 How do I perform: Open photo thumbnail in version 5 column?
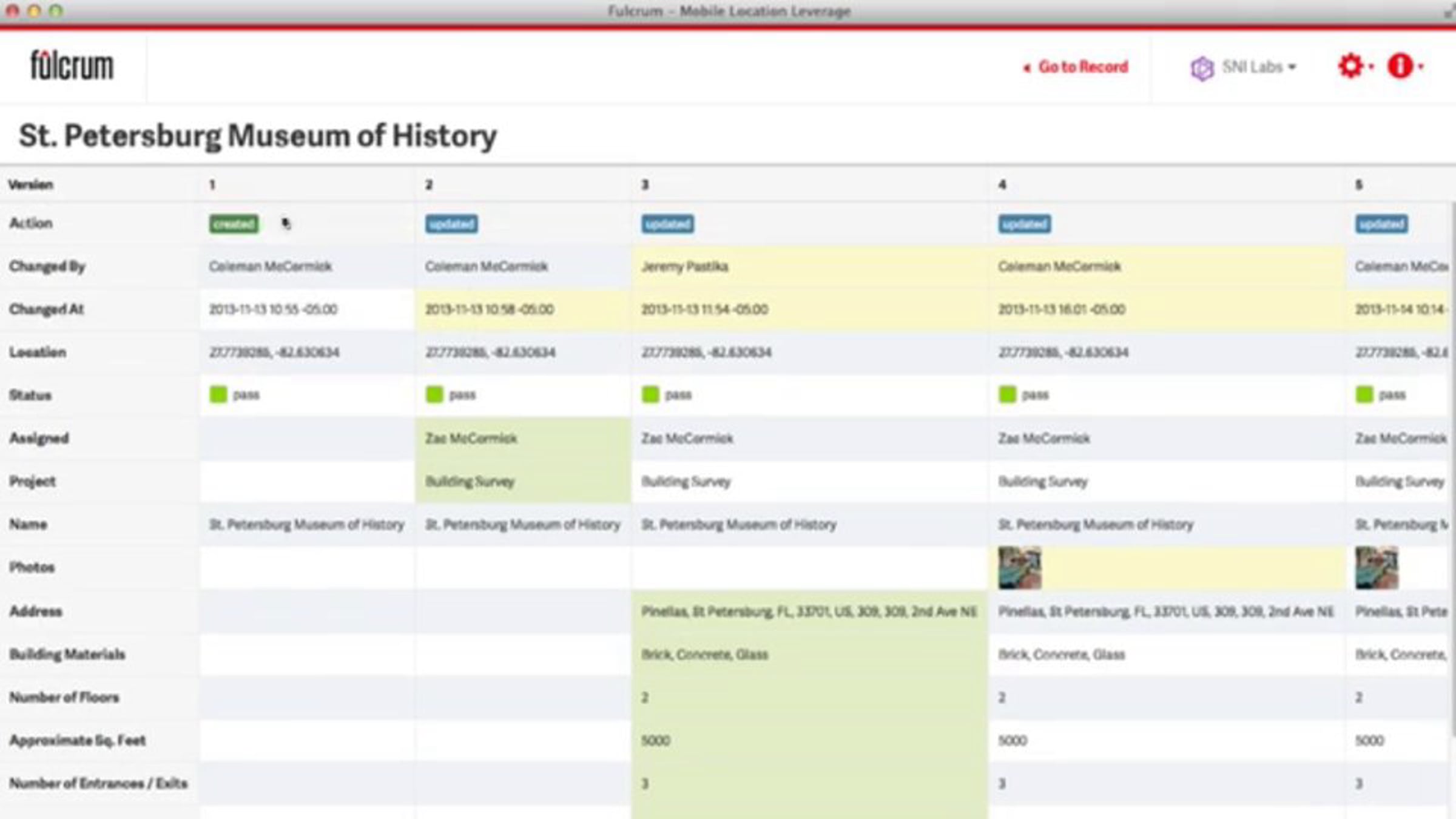[x=1376, y=568]
